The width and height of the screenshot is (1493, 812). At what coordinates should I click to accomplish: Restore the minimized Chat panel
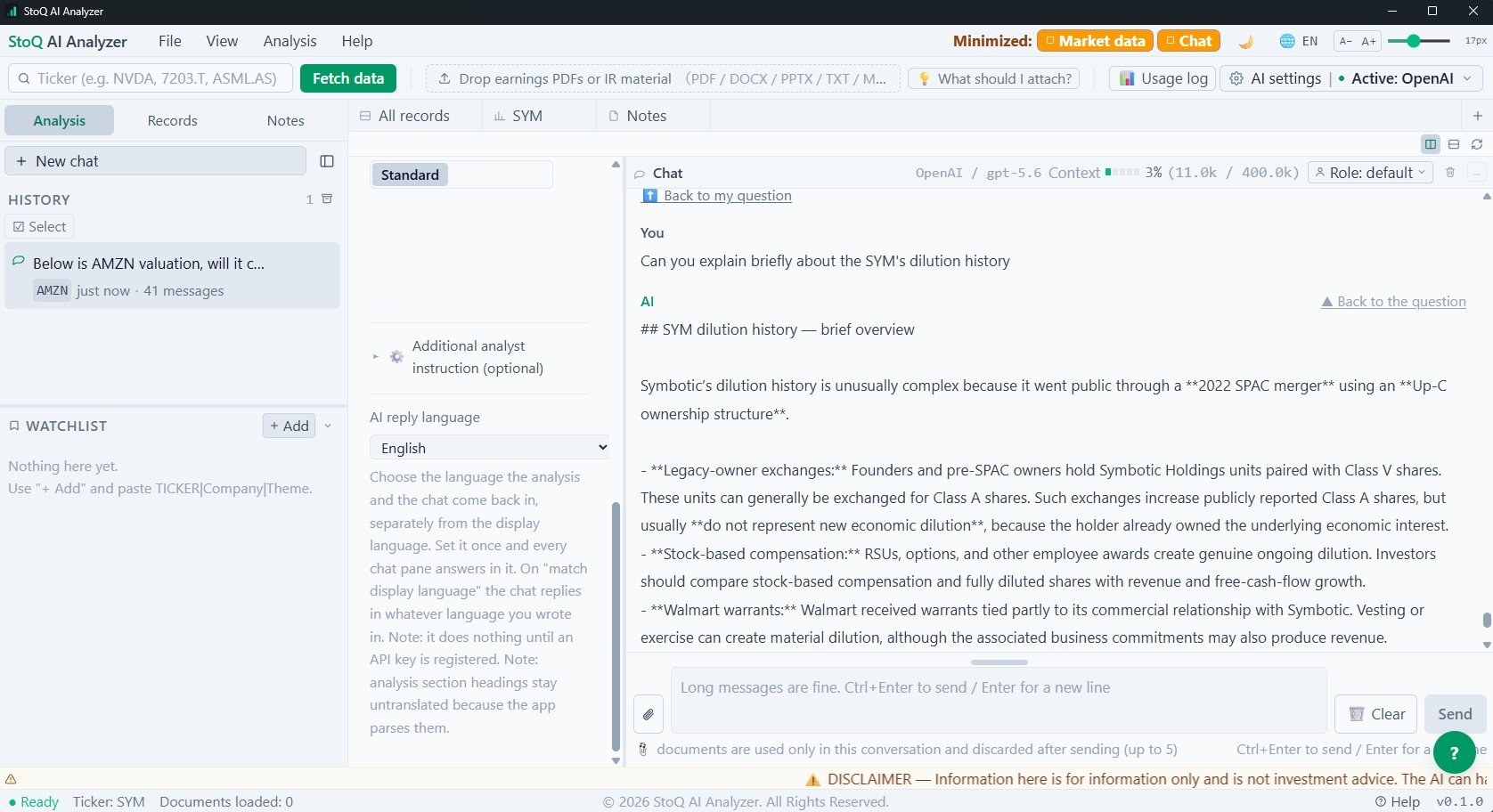[x=1188, y=41]
